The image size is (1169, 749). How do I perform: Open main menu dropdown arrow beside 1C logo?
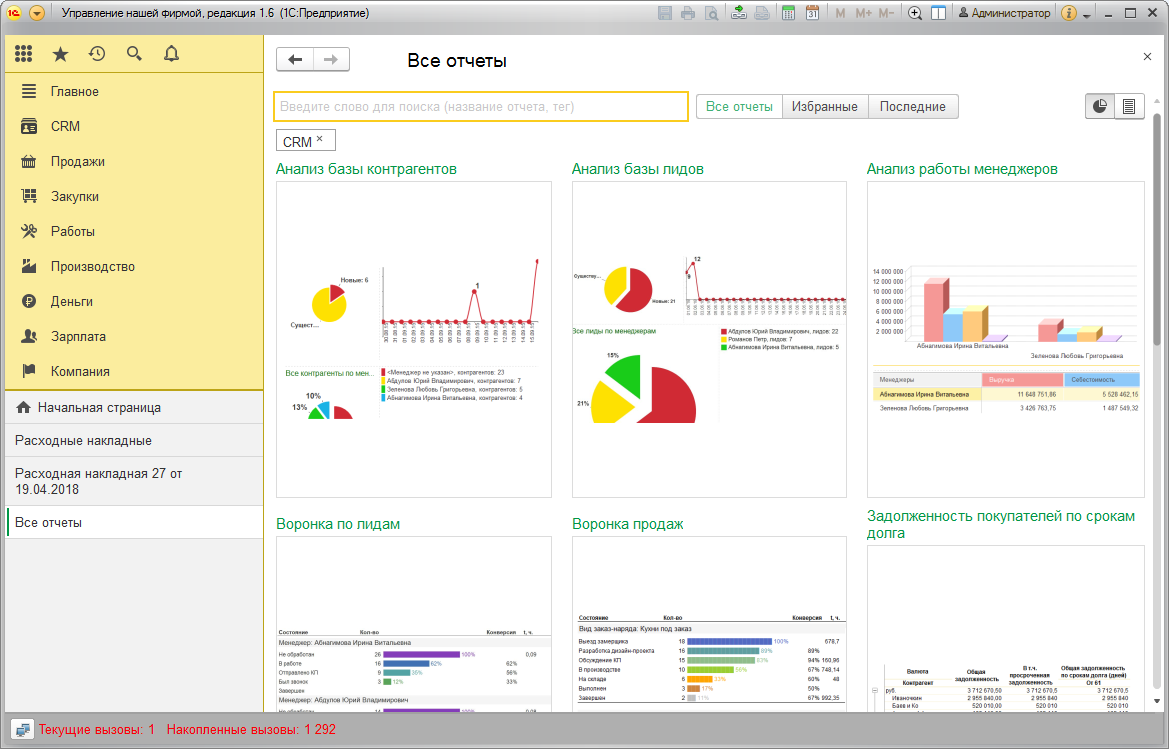tap(37, 13)
